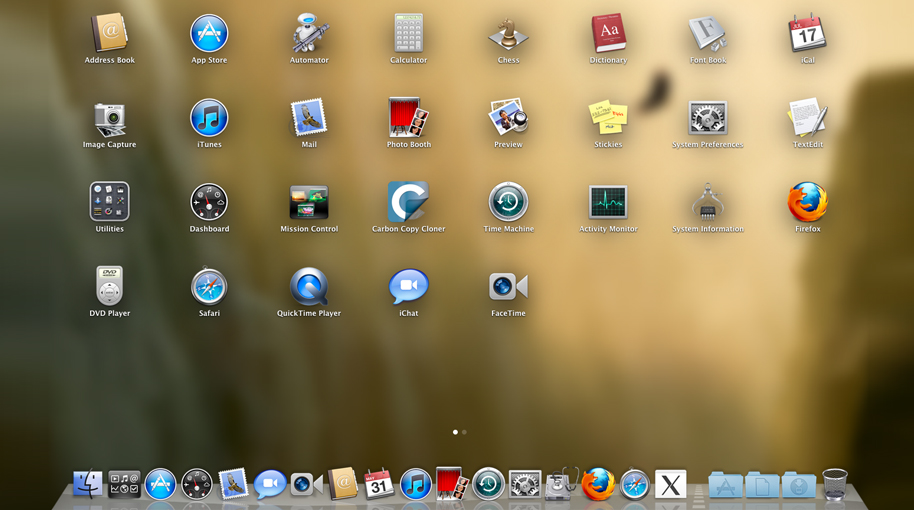The height and width of the screenshot is (510, 914).
Task: Open Disk Utility from the Dock
Action: (x=561, y=484)
